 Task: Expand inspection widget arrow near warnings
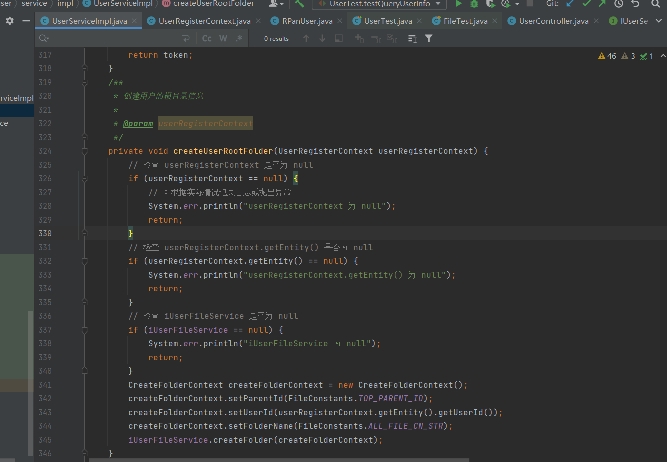click(663, 56)
